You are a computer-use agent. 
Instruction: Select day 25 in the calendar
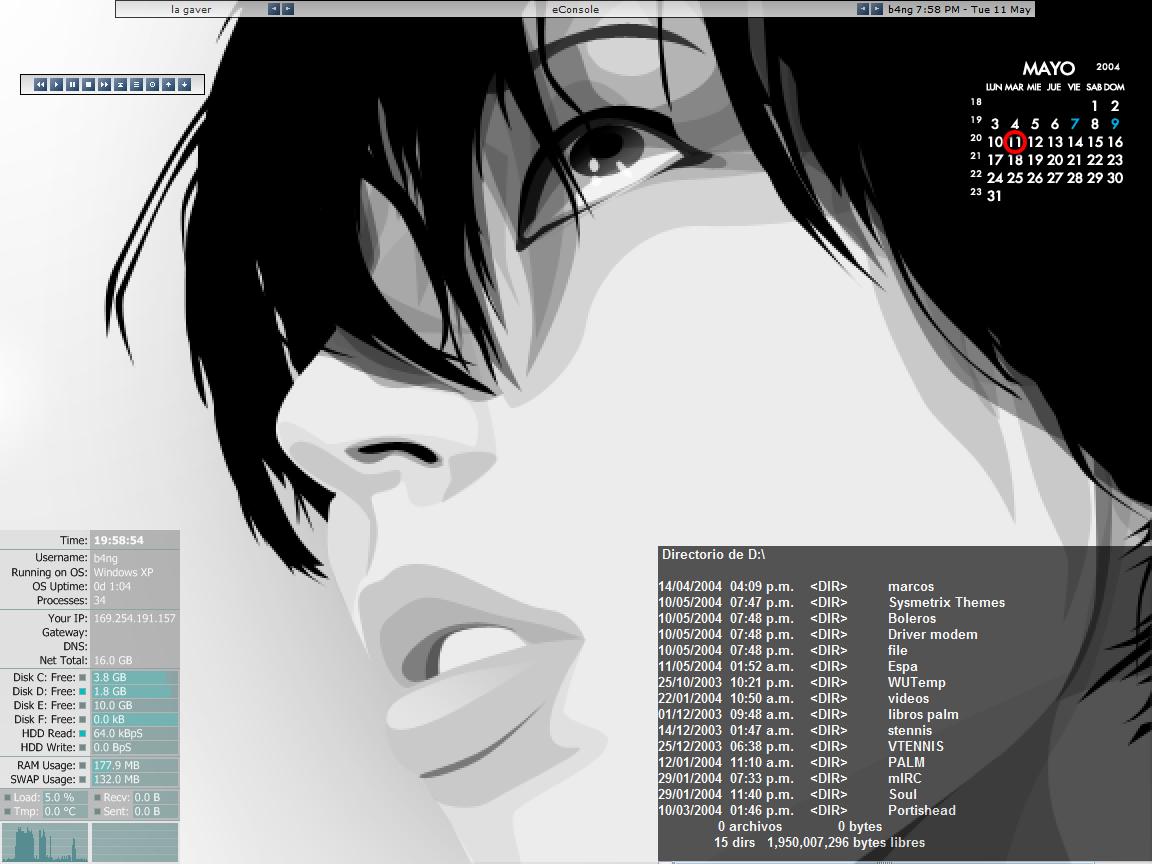pos(1015,178)
